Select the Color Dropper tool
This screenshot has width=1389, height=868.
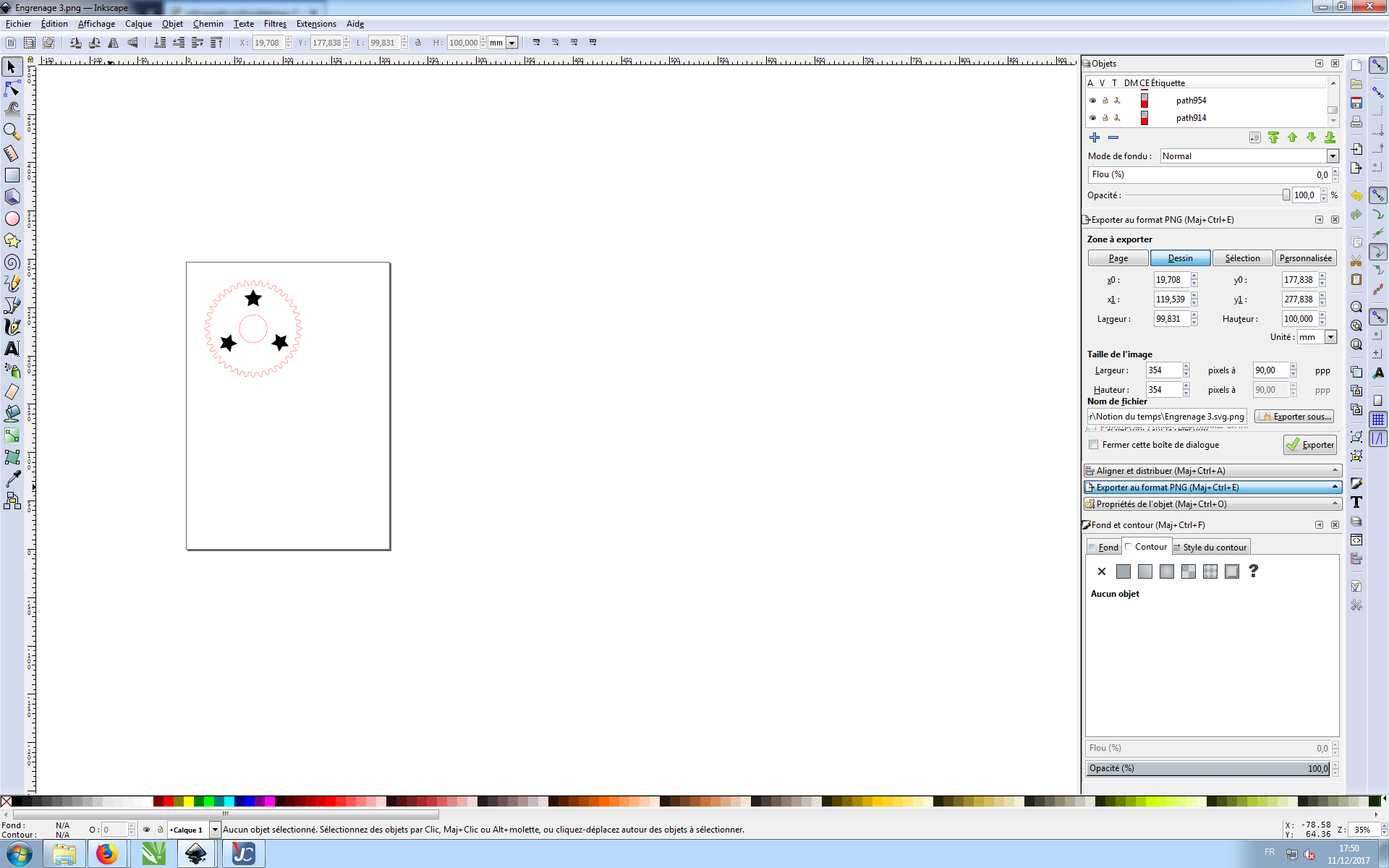[12, 479]
